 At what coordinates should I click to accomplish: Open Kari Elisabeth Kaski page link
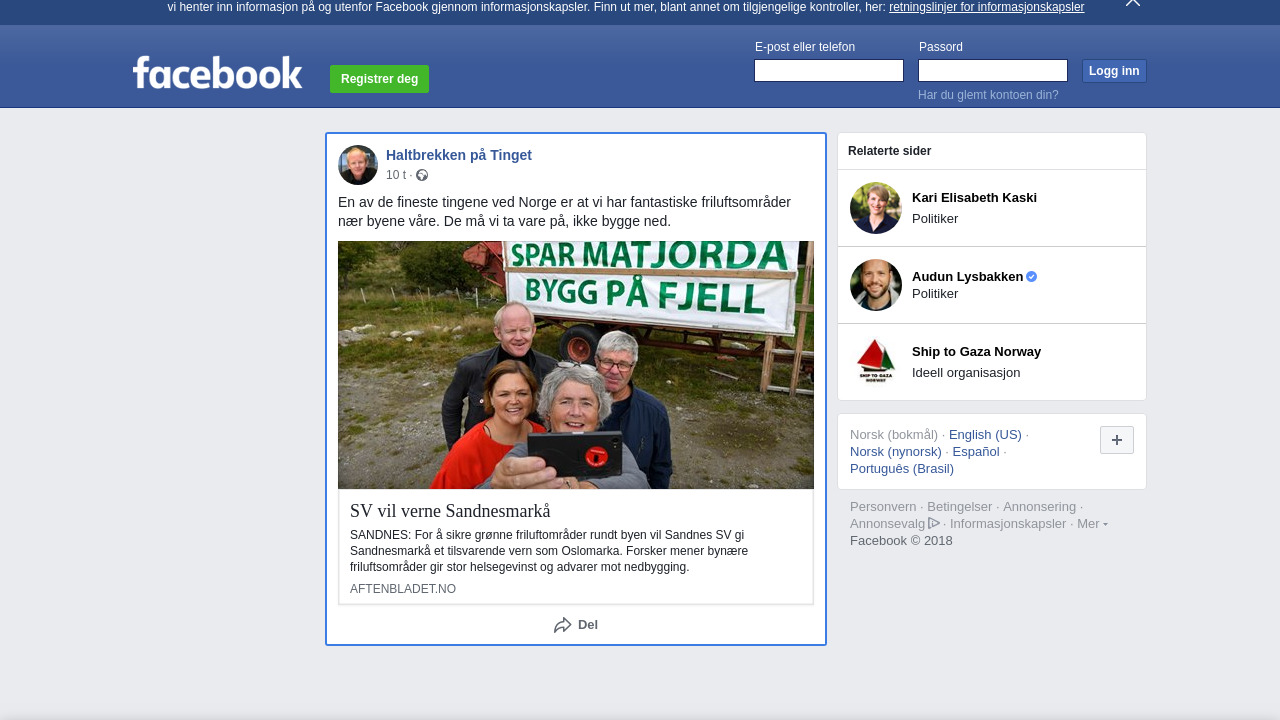pyautogui.click(x=974, y=198)
